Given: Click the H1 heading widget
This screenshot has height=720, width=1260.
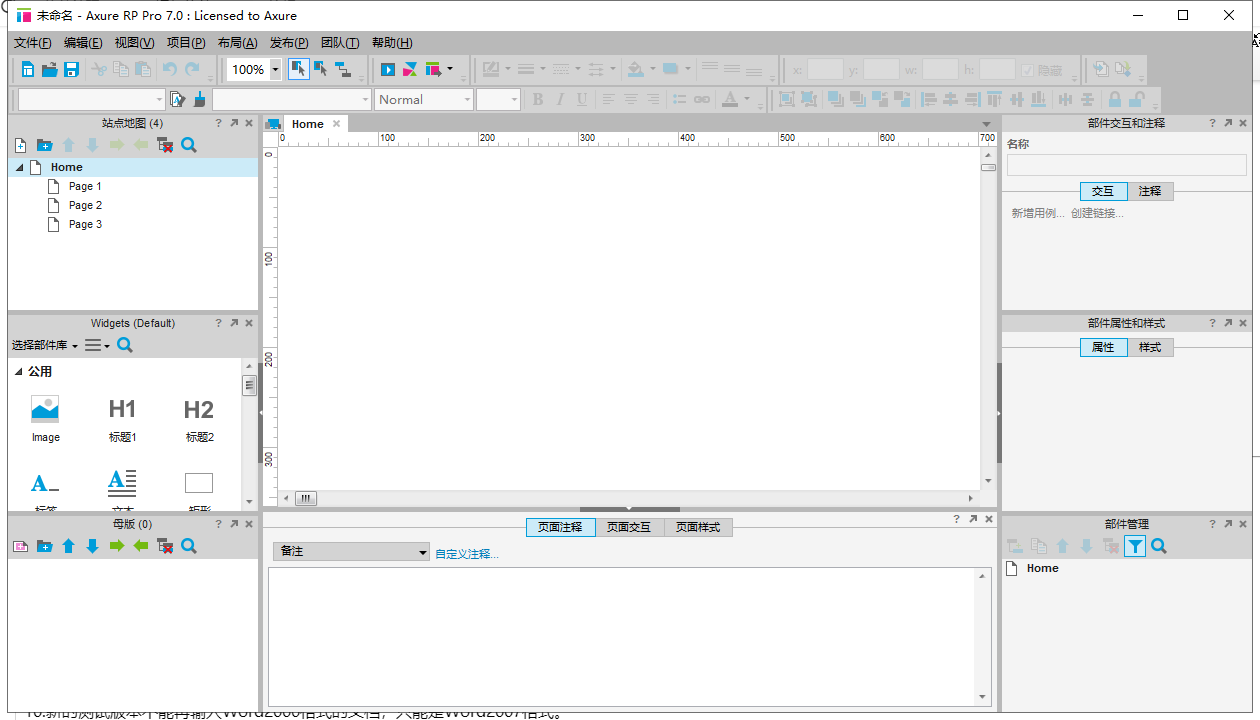Looking at the screenshot, I should click(122, 418).
